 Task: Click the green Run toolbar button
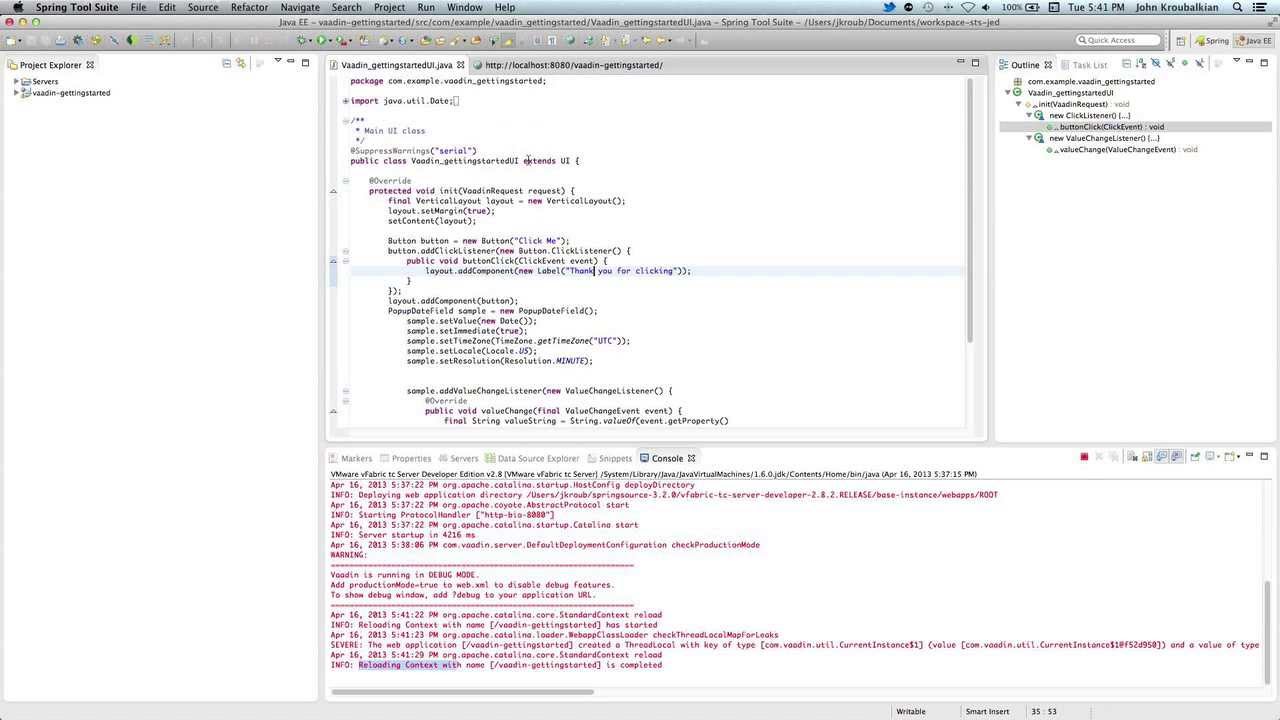click(x=321, y=40)
